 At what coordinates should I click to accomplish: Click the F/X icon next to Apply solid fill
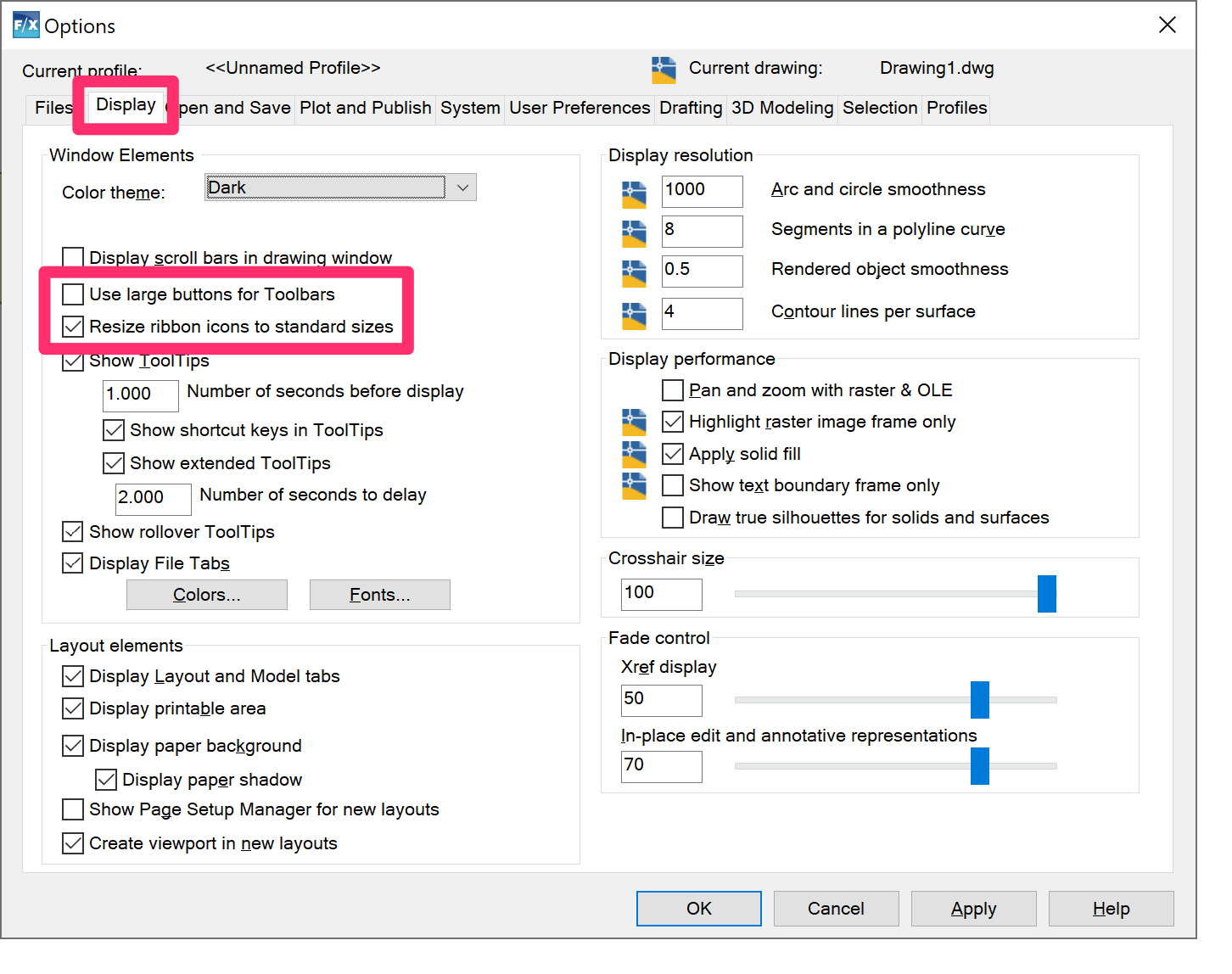tap(634, 454)
